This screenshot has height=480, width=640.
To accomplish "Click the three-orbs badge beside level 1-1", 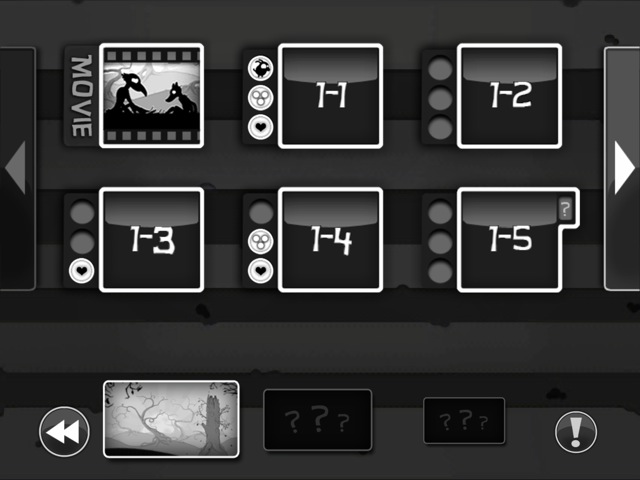I will tap(260, 97).
